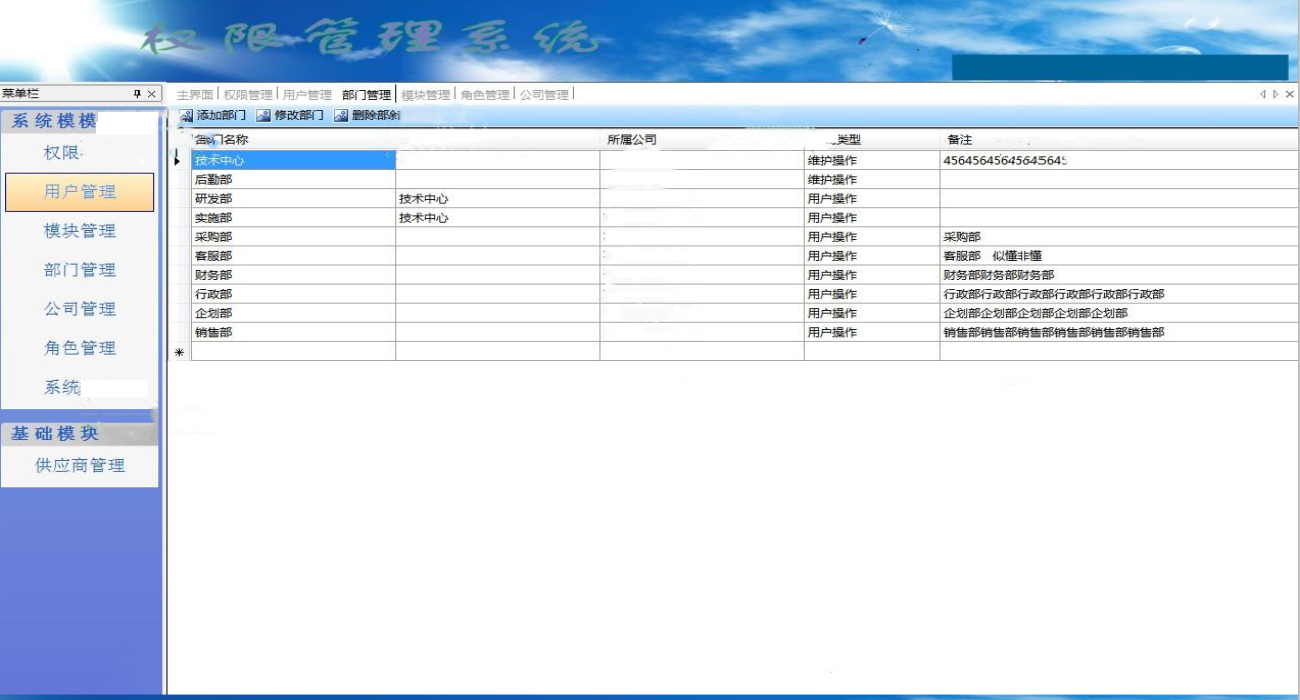1300x700 pixels.
Task: Select the 财务部 row name cell
Action: 293,275
